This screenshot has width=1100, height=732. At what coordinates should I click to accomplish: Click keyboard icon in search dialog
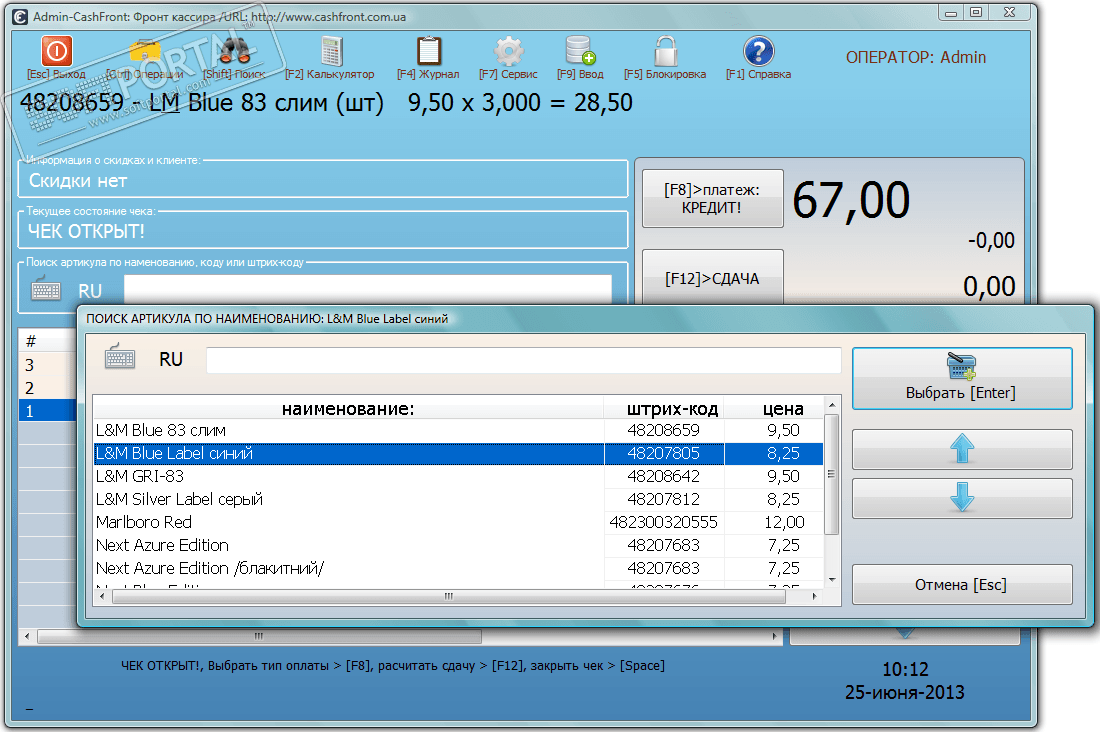[120, 357]
